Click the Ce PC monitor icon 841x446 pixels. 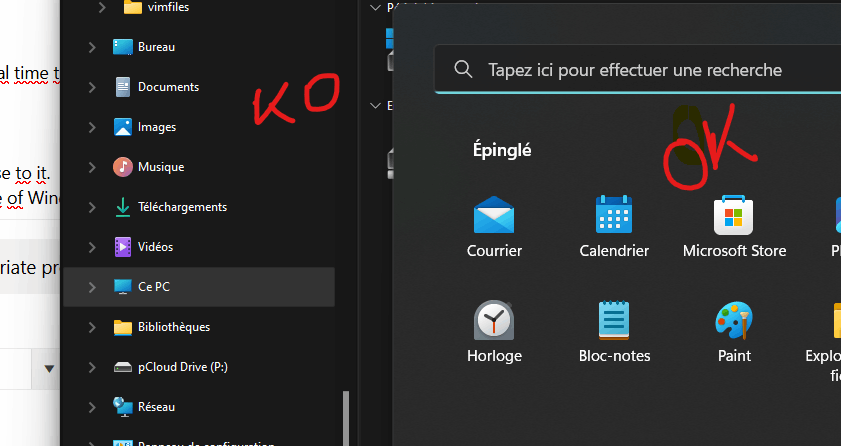click(123, 287)
